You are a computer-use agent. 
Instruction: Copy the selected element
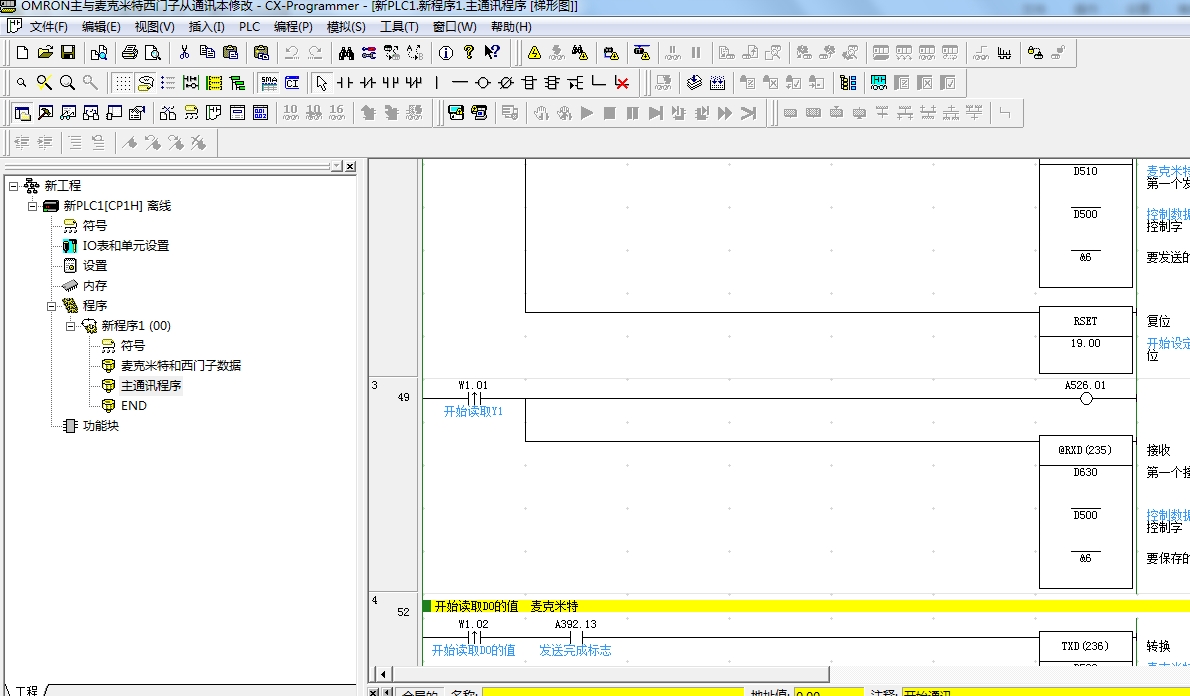(207, 52)
